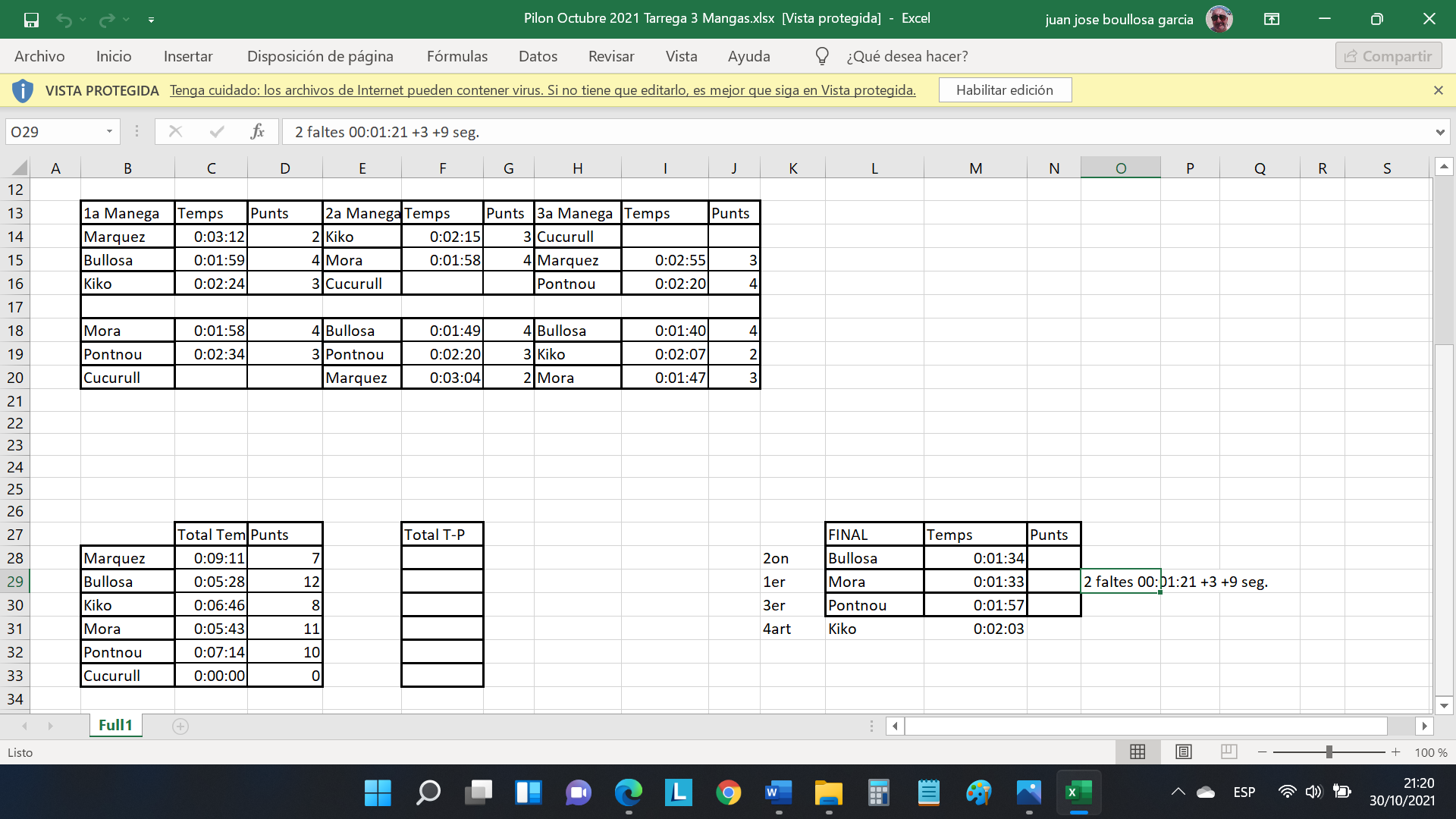Click the zoom slider handle
Viewport: 1456px width, 819px height.
click(x=1329, y=752)
